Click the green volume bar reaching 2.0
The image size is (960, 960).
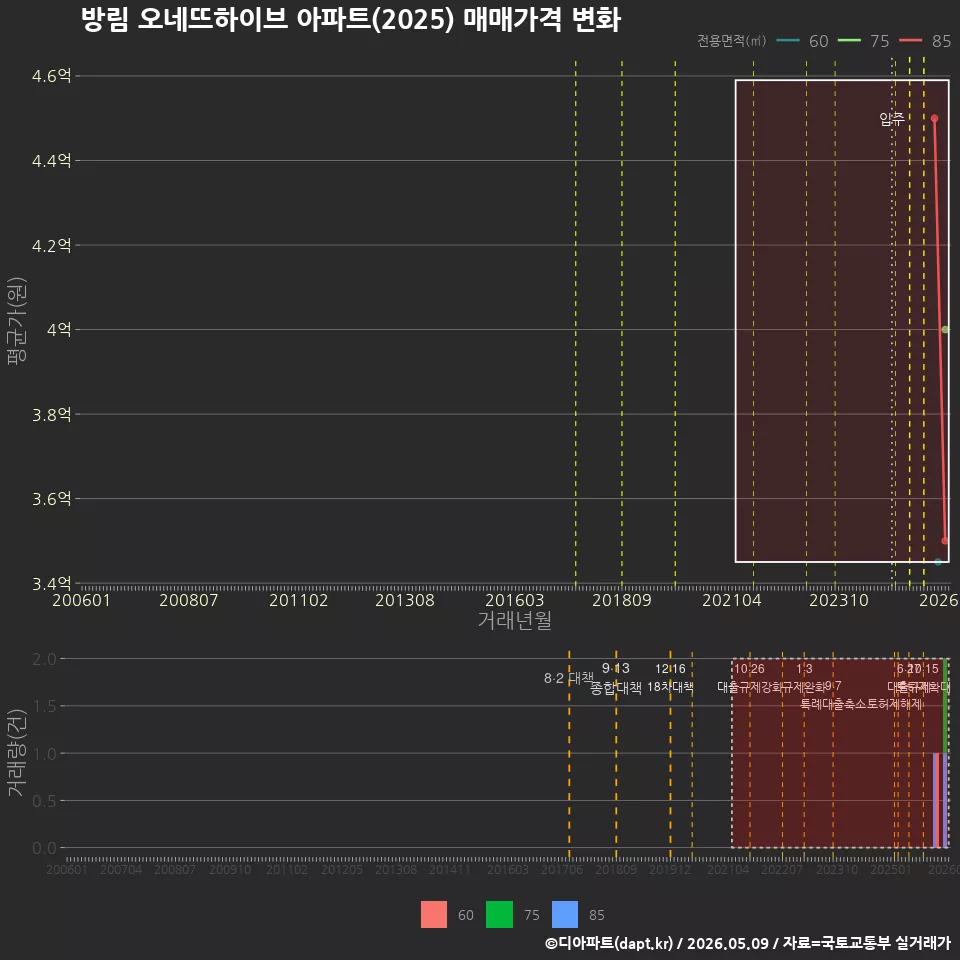pos(947,706)
